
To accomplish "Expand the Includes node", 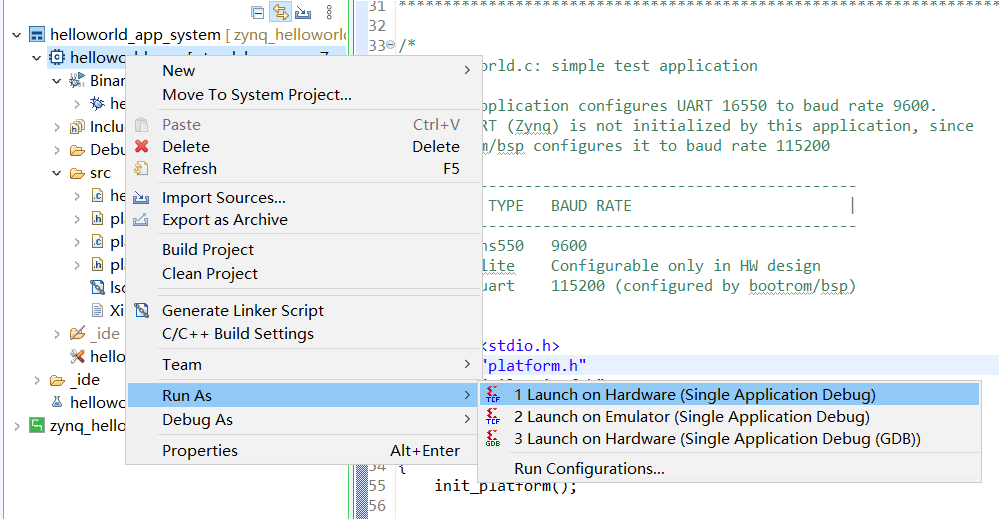I will 57,127.
